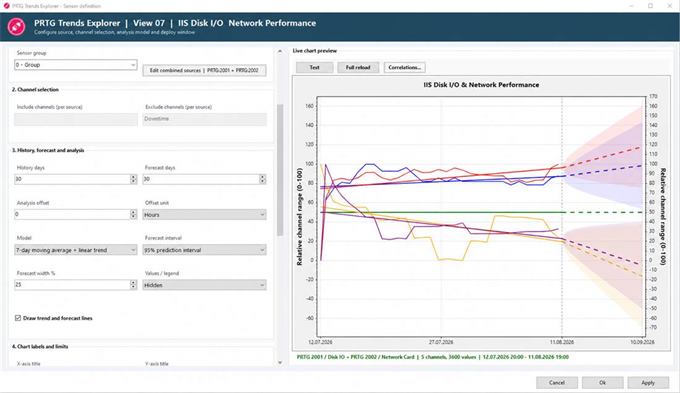This screenshot has width=680, height=393.
Task: Click '3. History, forecast and analysis' heading
Action: pos(48,150)
